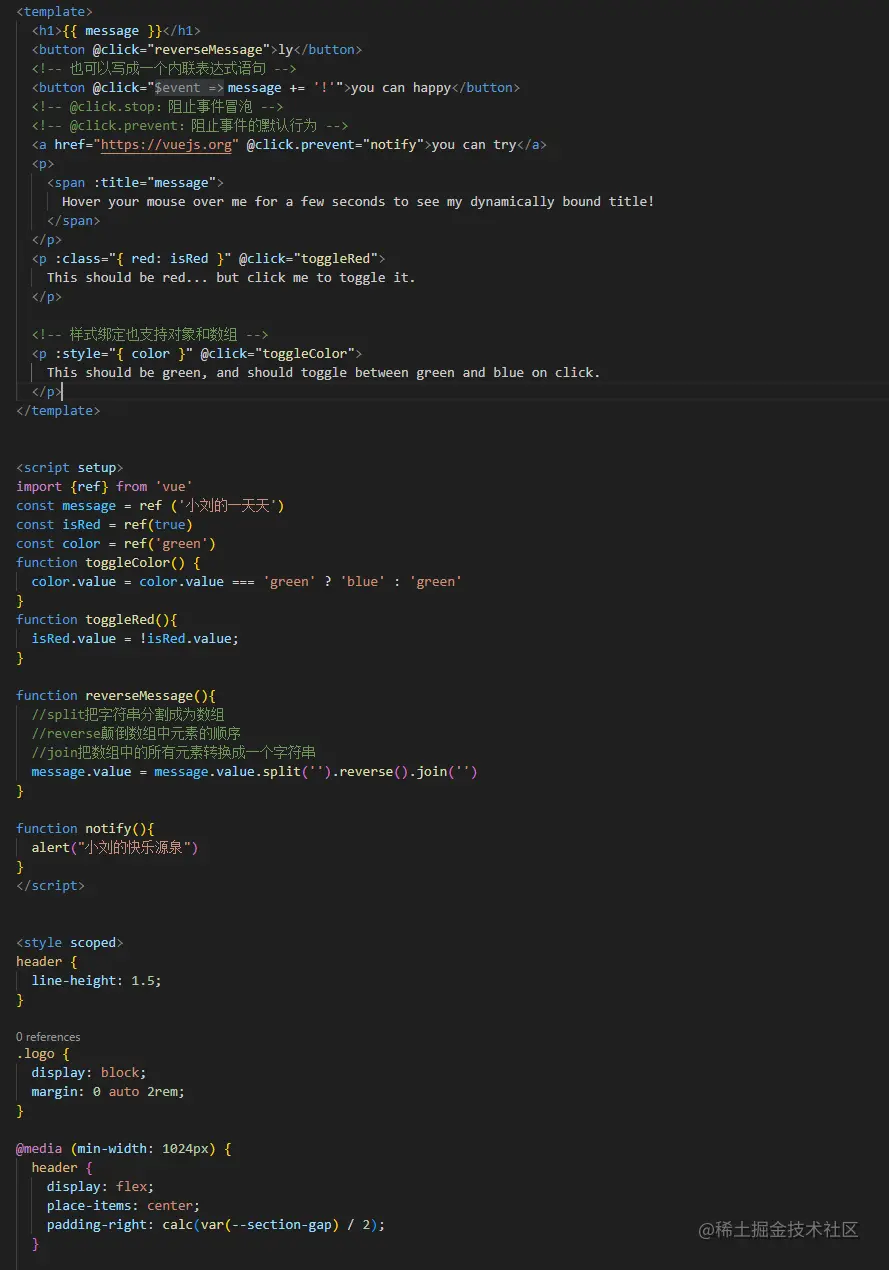This screenshot has width=889, height=1270.
Task: Open the https://vuejs.org link in the anchor tag
Action: [x=166, y=144]
